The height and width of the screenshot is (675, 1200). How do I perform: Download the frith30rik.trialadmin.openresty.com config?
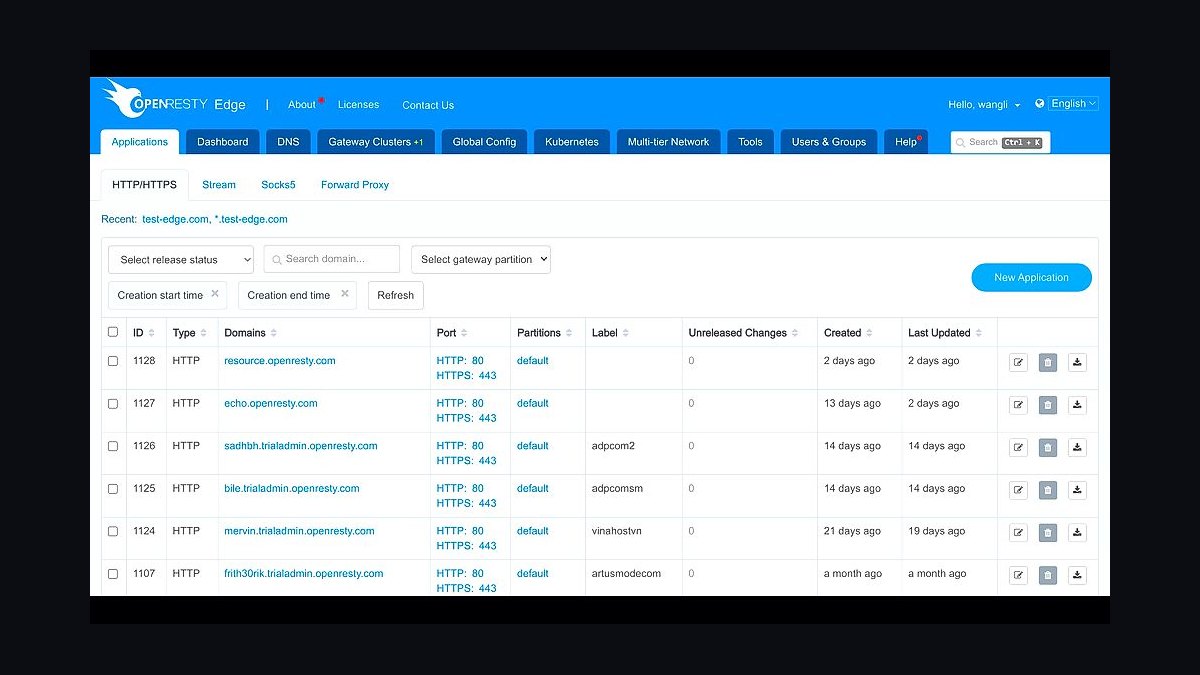pyautogui.click(x=1077, y=575)
